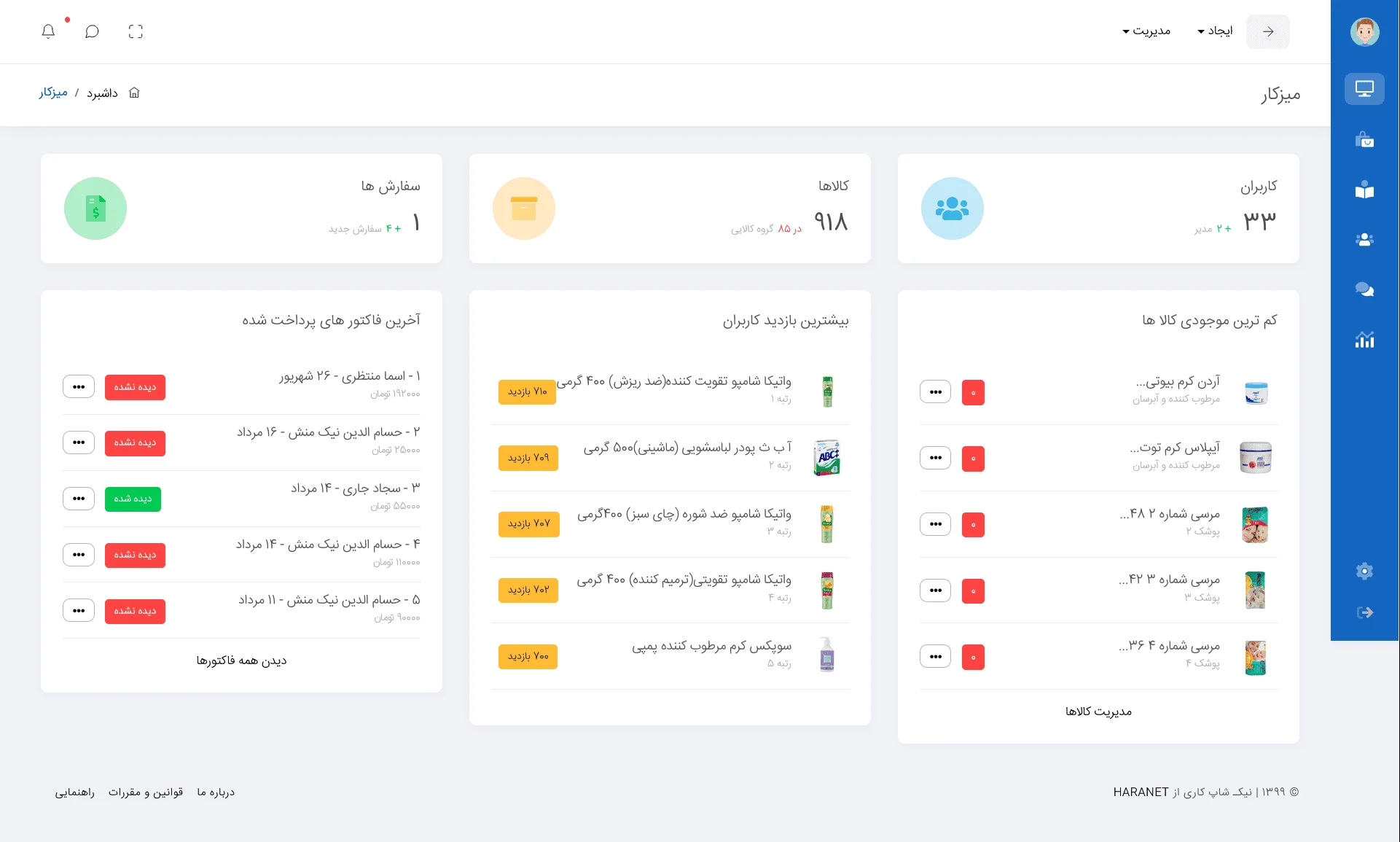Open options menu for اسما منتظری invoice
This screenshot has height=842, width=1400.
coord(79,386)
